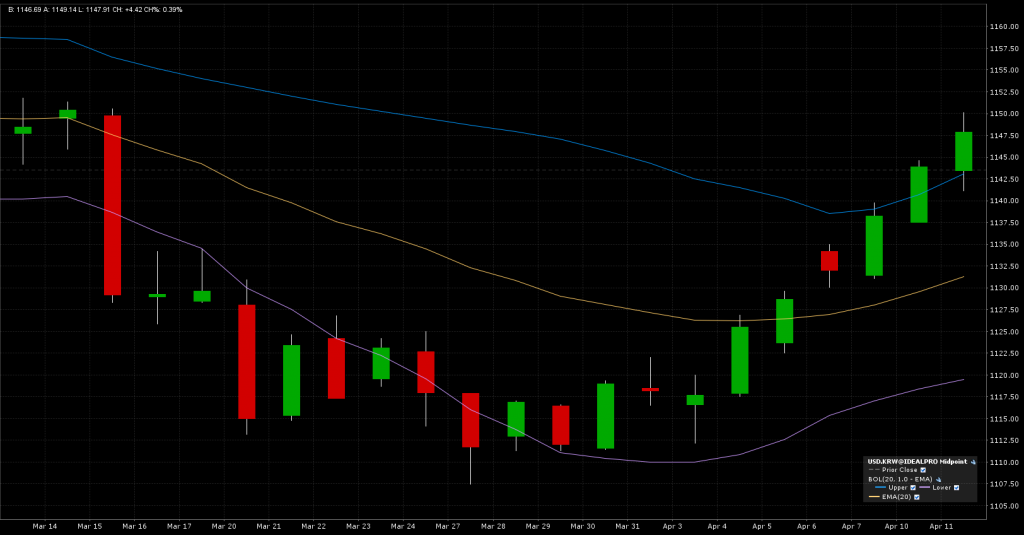
Task: Click the green candle on Apr 7
Action: [874, 246]
